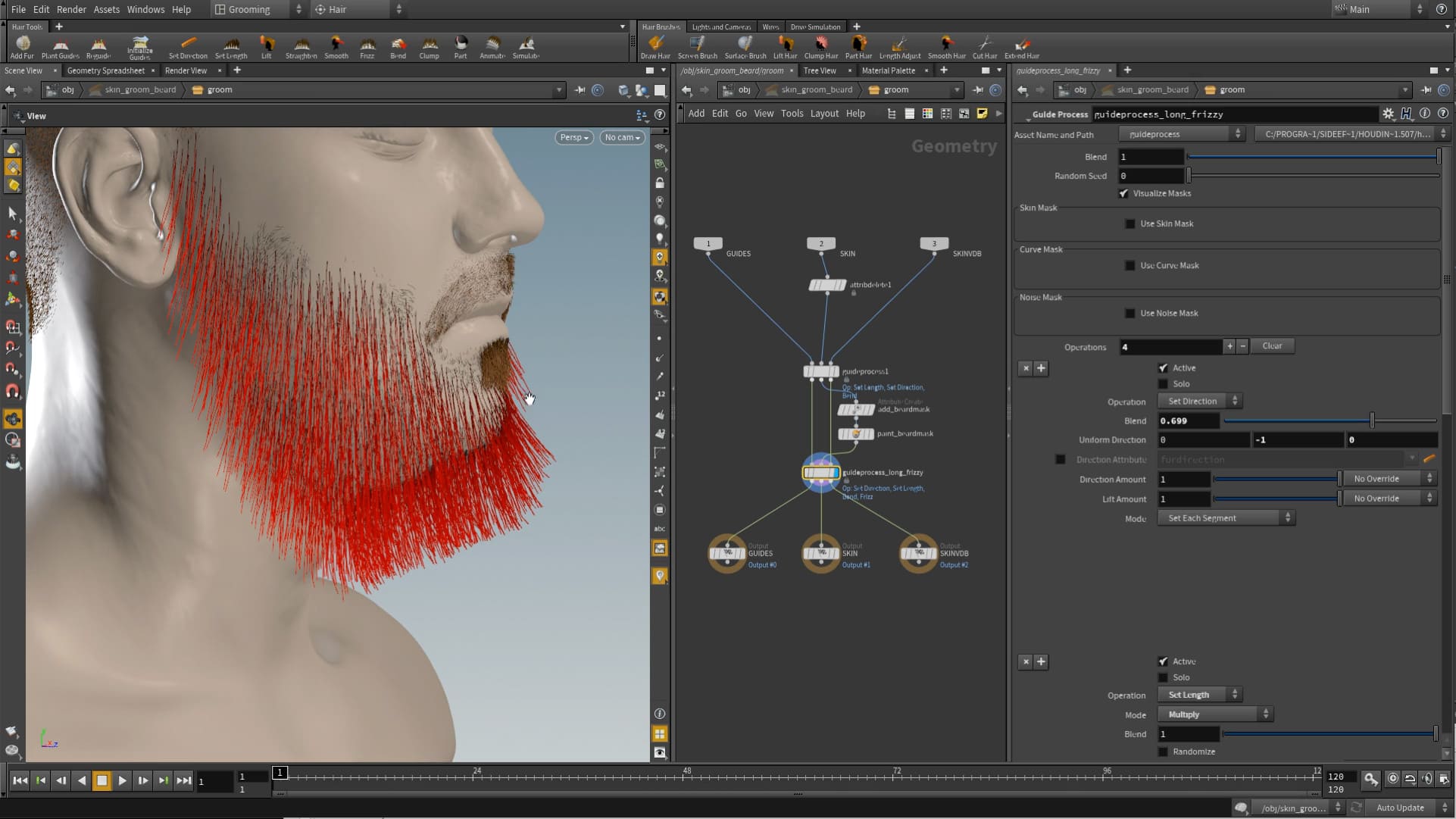Click the Auto Update button

[1400, 808]
